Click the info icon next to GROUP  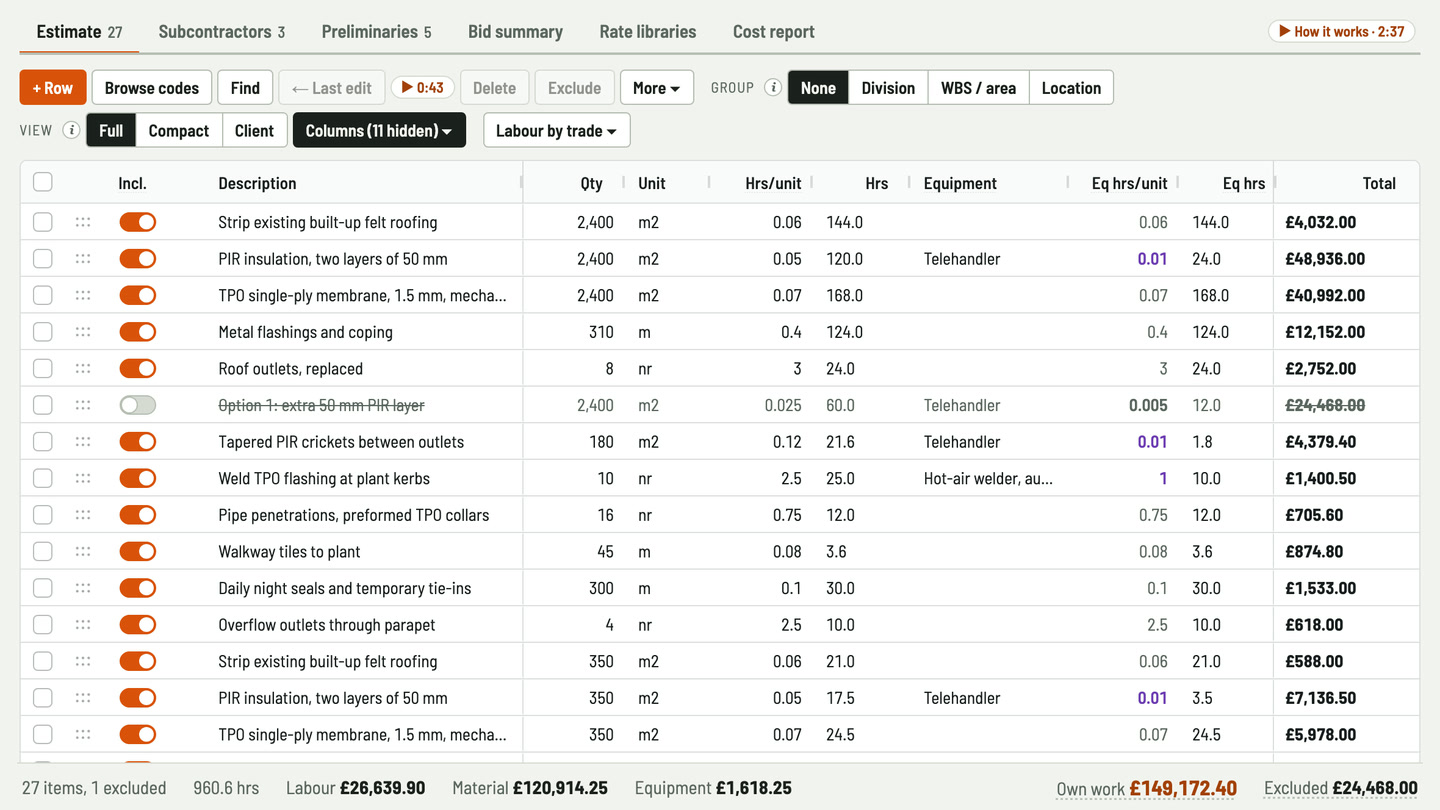point(773,88)
